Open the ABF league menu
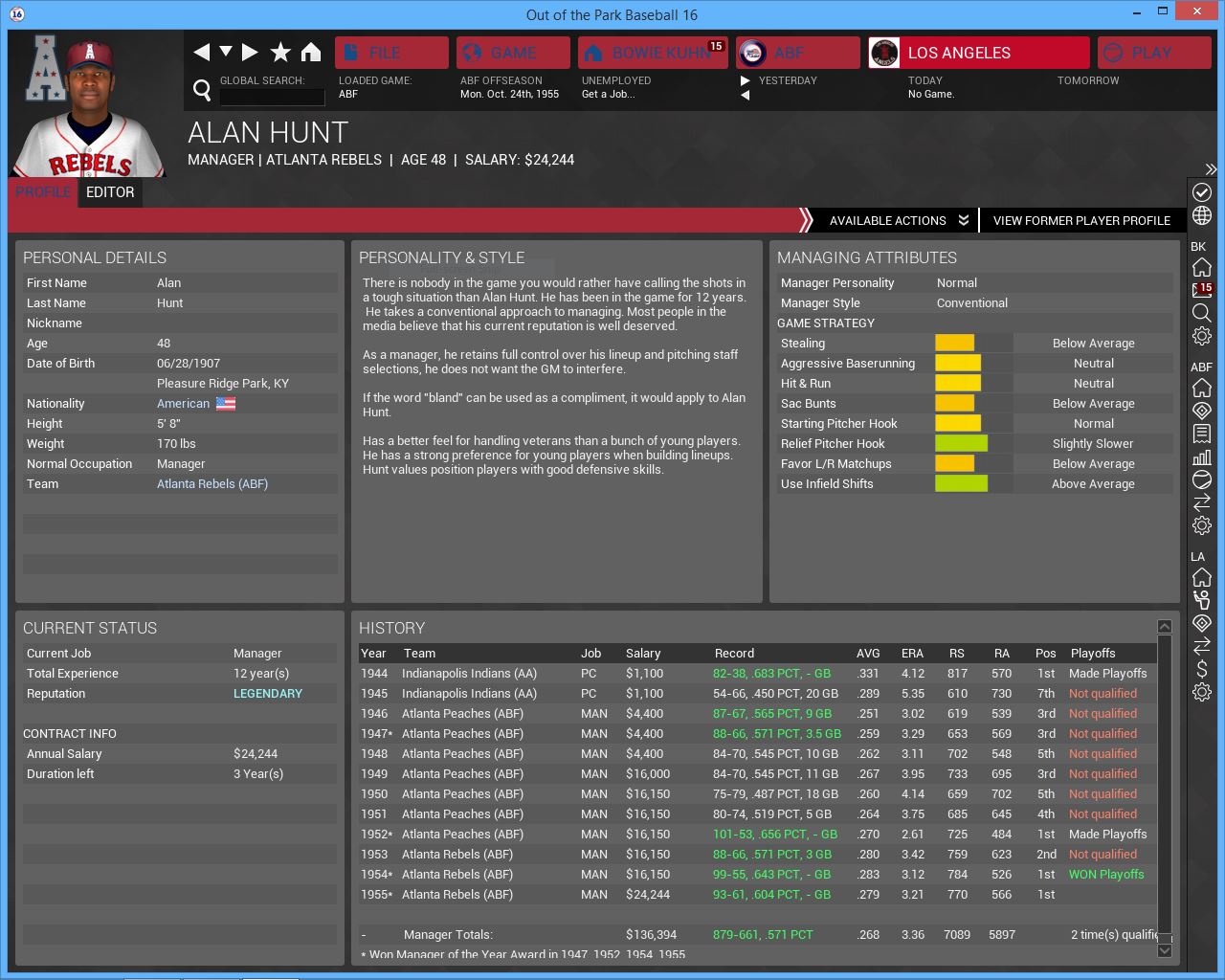The image size is (1225, 980). pos(798,53)
